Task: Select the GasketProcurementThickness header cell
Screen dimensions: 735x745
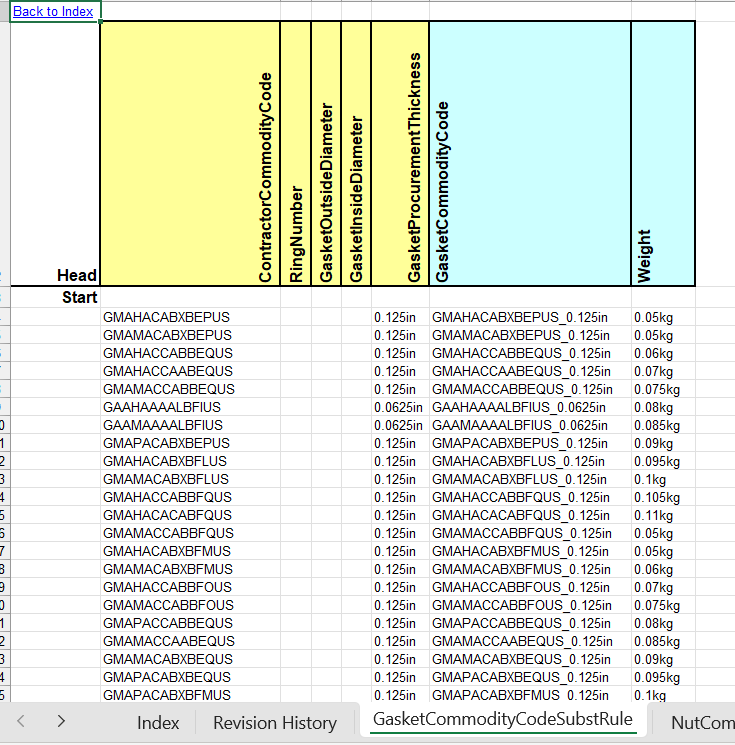Action: click(400, 153)
